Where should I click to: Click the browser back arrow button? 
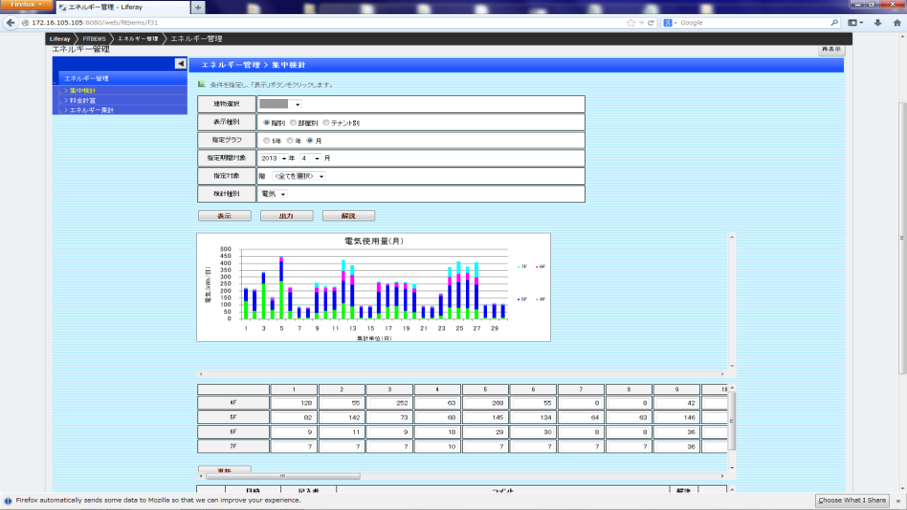(x=11, y=22)
